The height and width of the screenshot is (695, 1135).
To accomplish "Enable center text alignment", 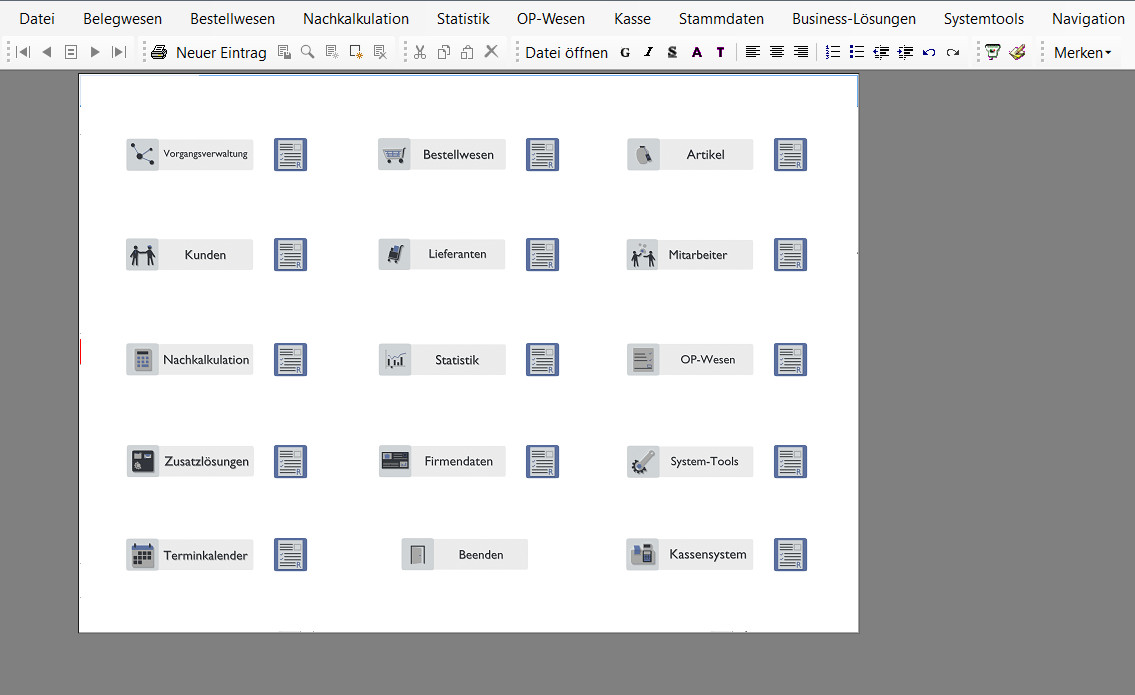I will (777, 52).
